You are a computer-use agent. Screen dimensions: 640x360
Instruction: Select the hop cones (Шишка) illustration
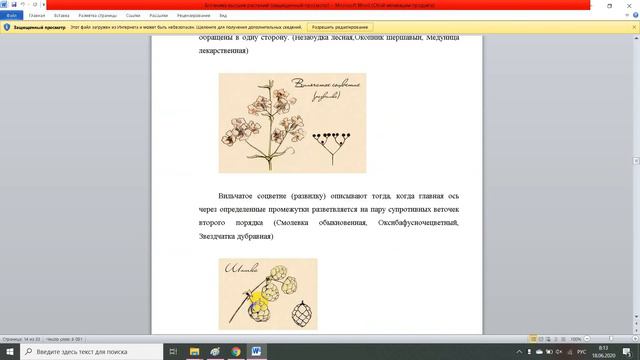(268, 294)
